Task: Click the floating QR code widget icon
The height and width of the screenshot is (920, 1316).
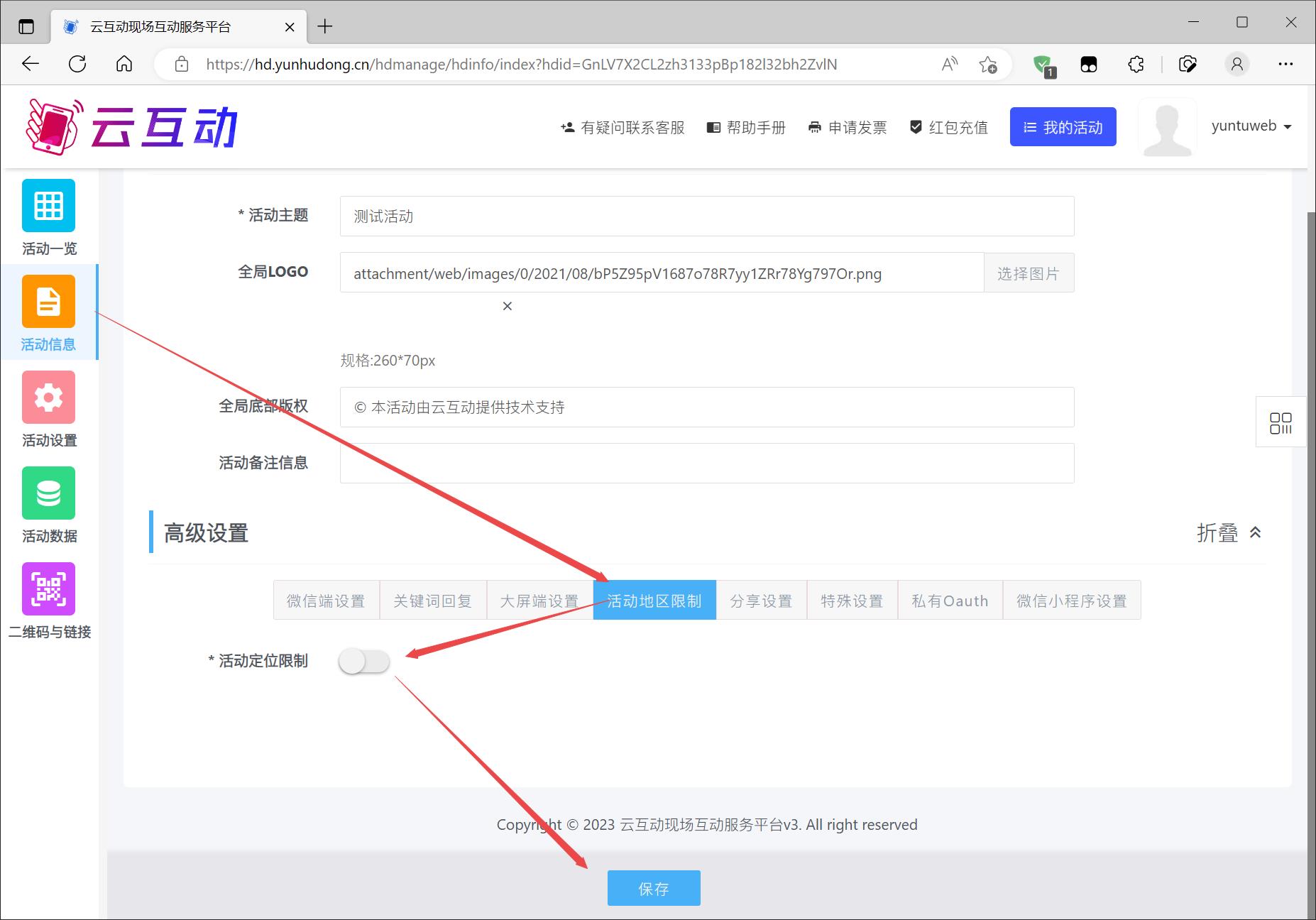Action: pyautogui.click(x=1281, y=422)
